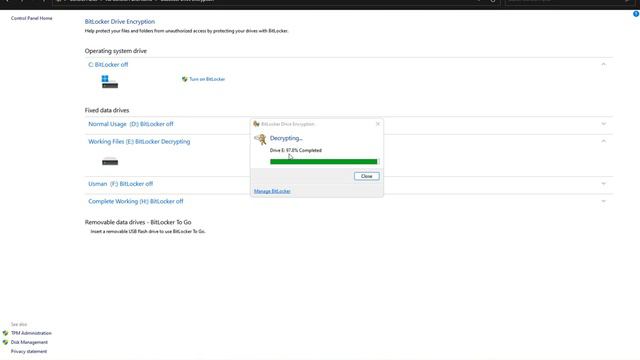Open Control Panel Home link
The width and height of the screenshot is (640, 360).
pos(31,18)
